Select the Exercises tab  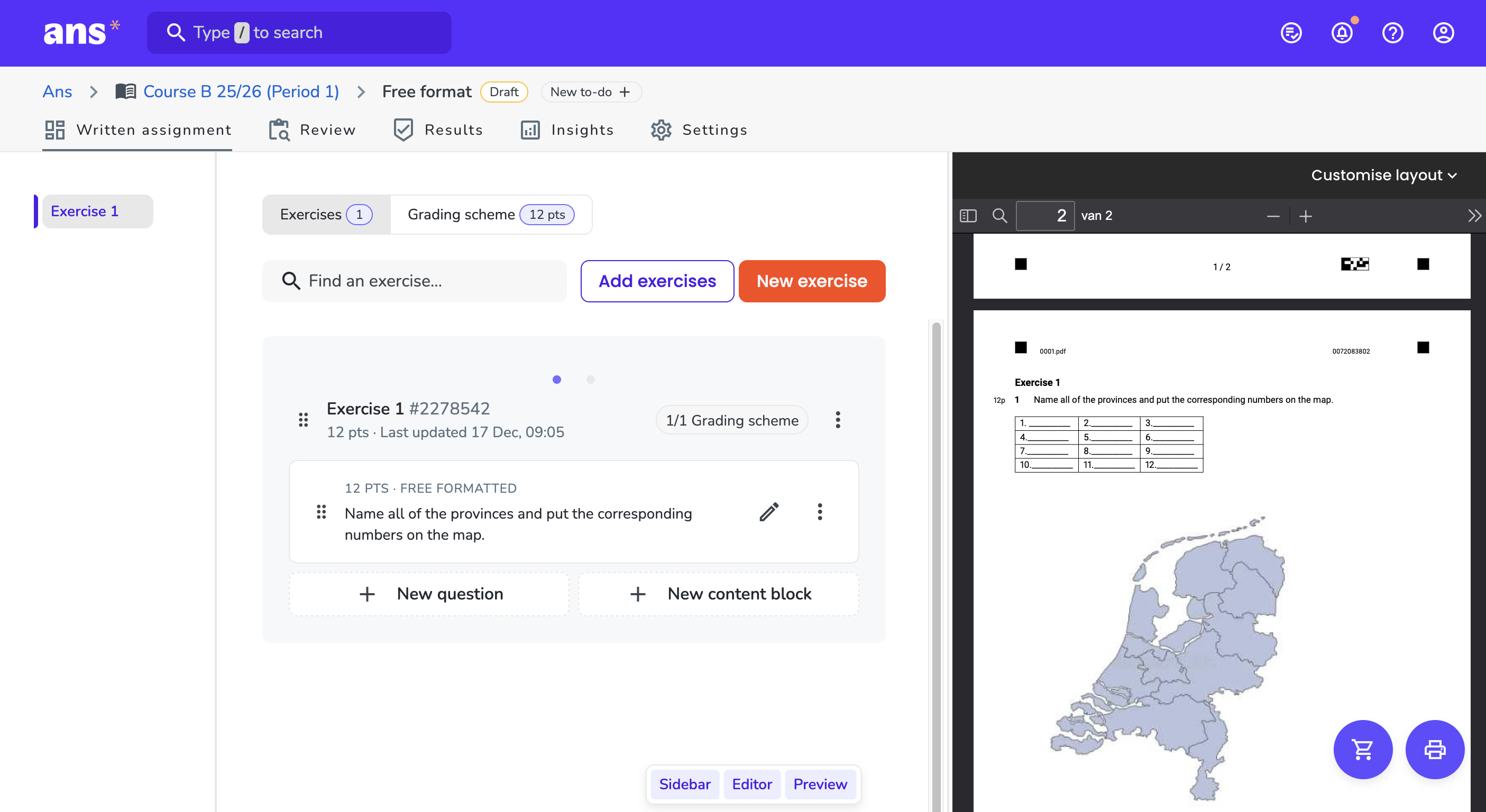coord(326,215)
